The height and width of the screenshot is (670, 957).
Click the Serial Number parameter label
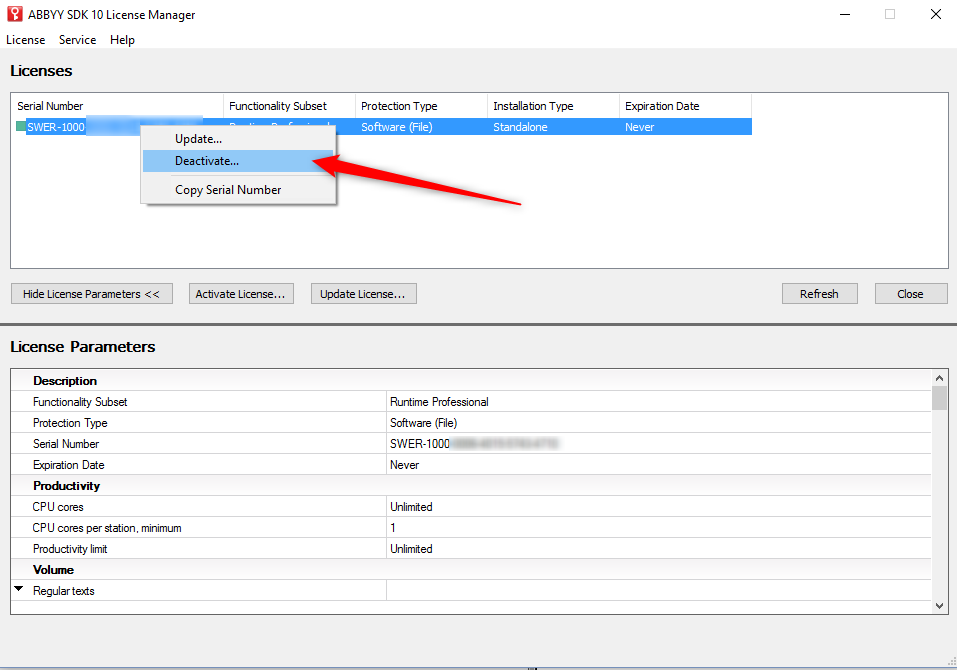coord(66,444)
